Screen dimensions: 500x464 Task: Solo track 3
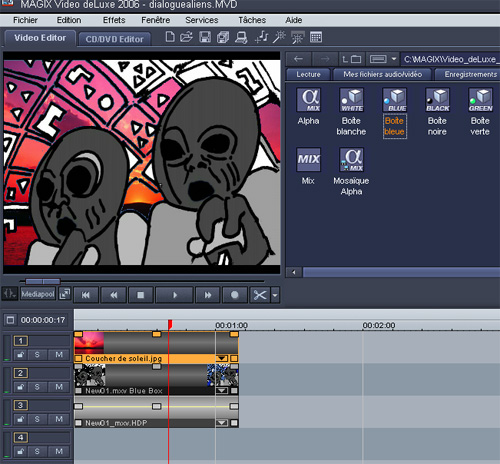(x=37, y=419)
